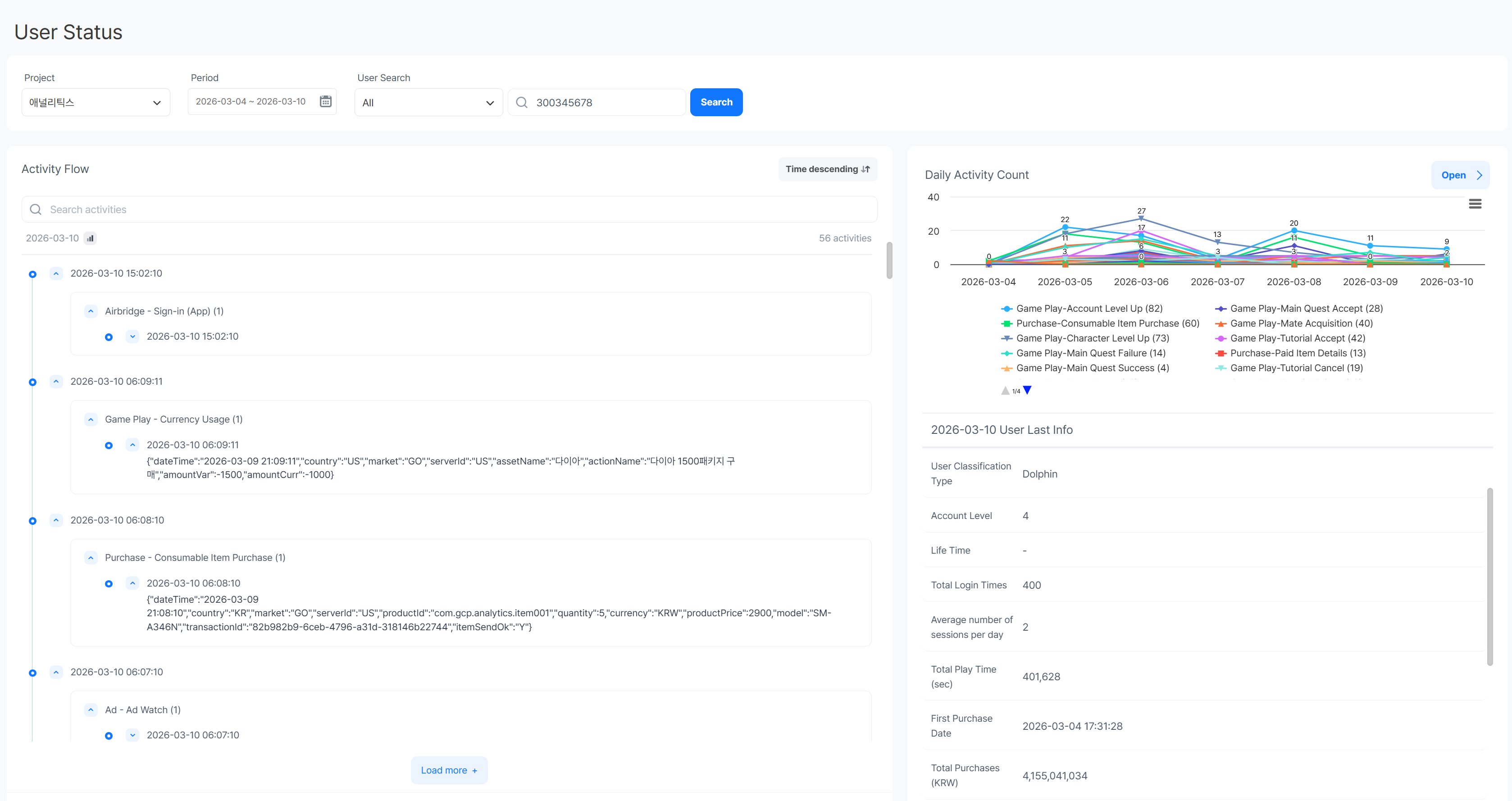Open the chart hamburger menu
The image size is (1512, 801).
(x=1475, y=204)
